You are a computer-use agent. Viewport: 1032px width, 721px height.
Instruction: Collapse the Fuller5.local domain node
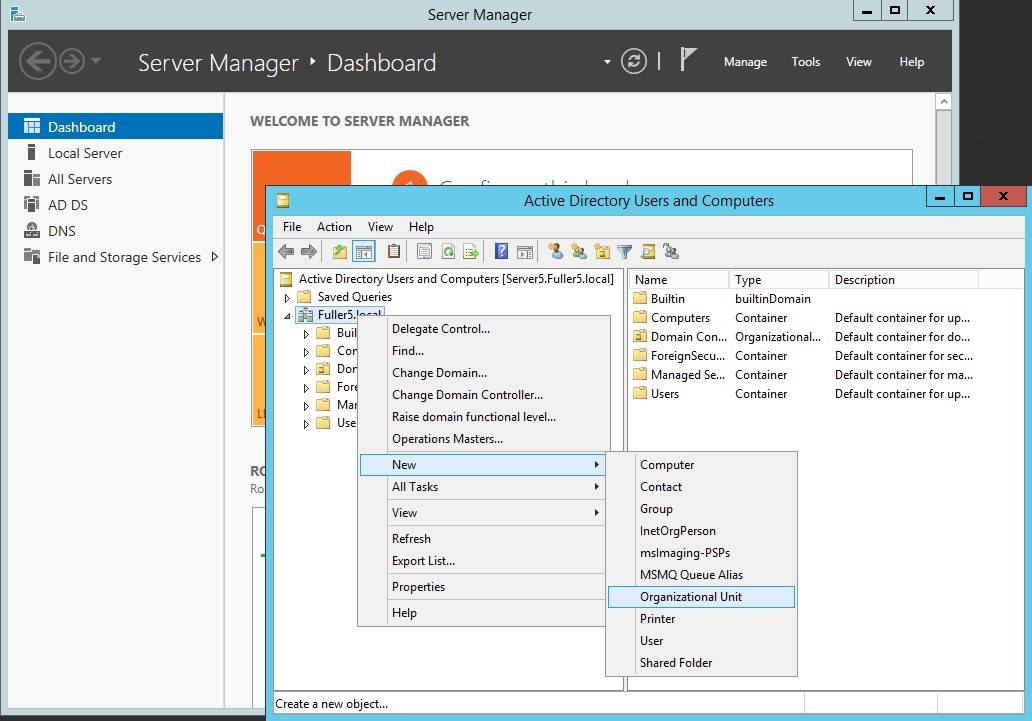[x=287, y=316]
